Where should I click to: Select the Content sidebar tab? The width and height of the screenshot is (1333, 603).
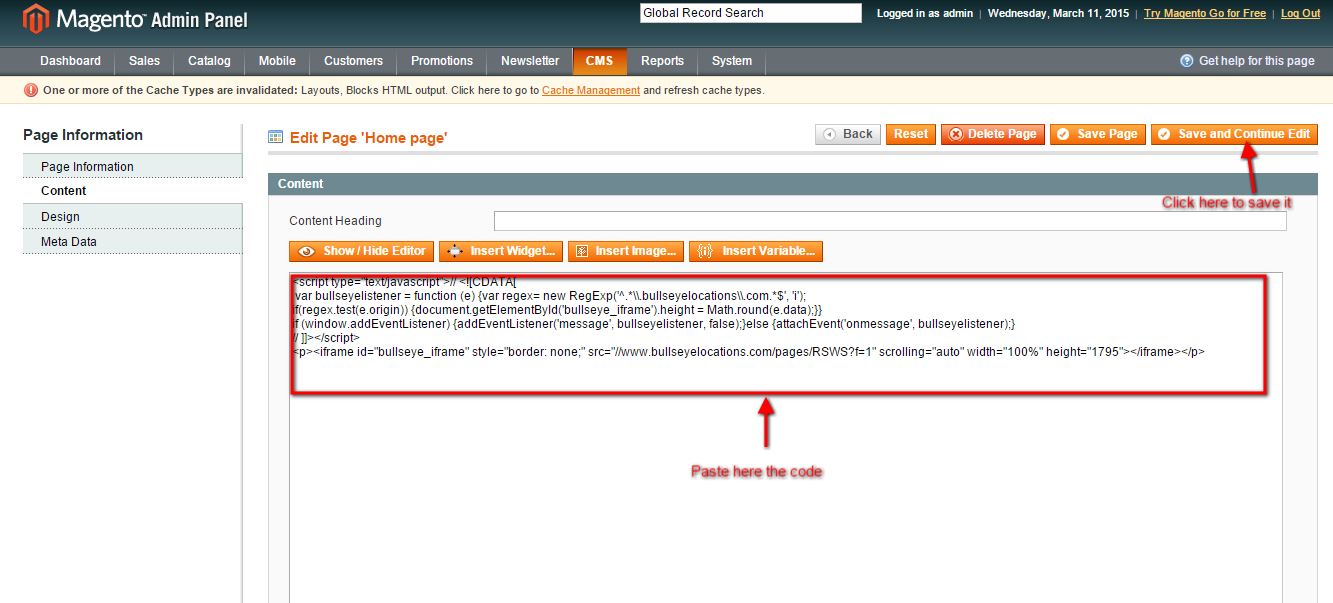(x=133, y=191)
